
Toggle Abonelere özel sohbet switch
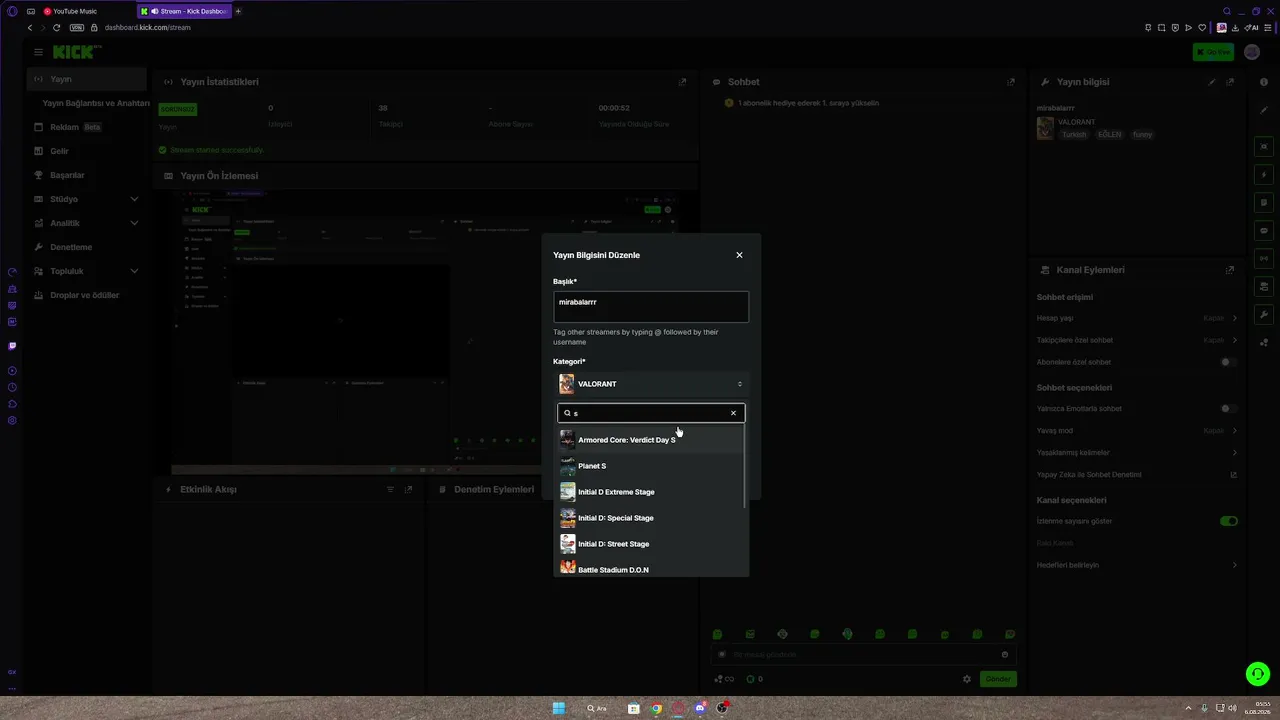tap(1229, 362)
